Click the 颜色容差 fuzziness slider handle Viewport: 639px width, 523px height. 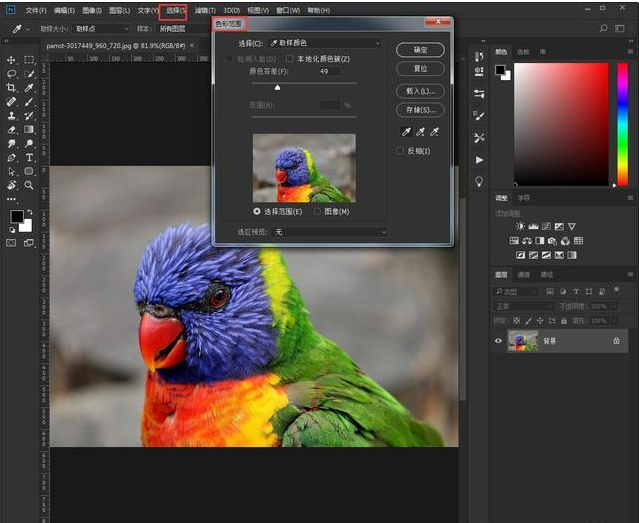point(278,88)
